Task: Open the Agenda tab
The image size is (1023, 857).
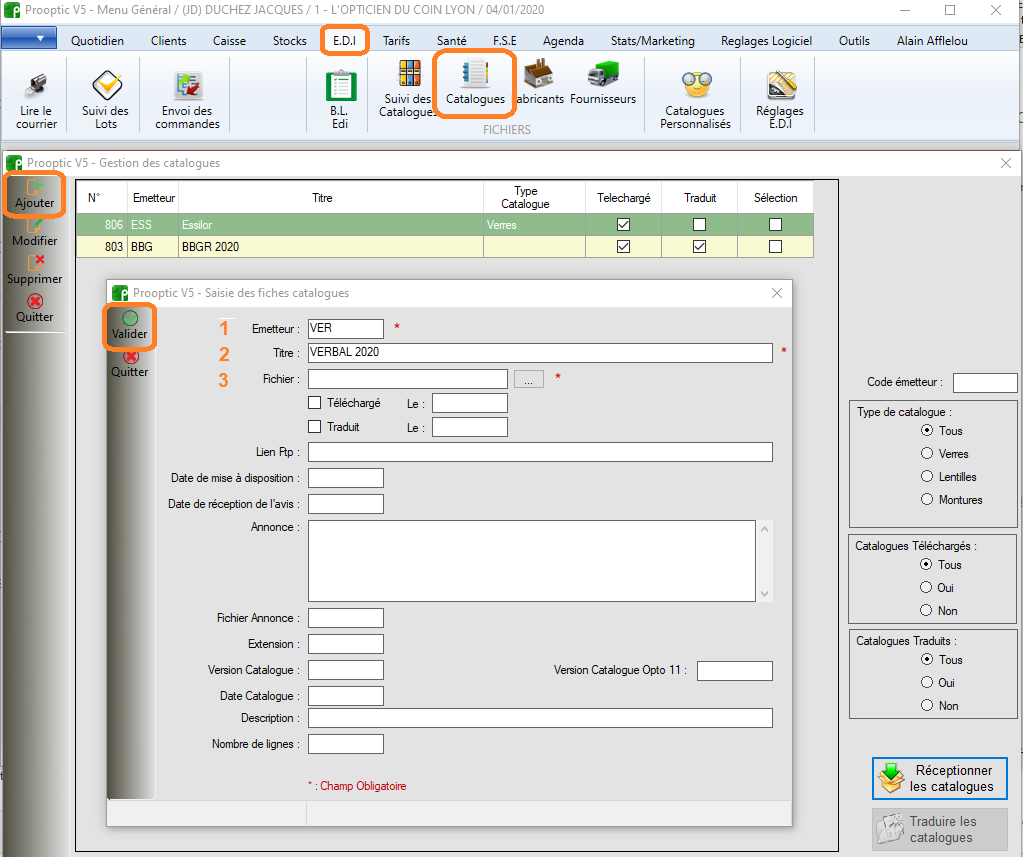Action: tap(563, 40)
